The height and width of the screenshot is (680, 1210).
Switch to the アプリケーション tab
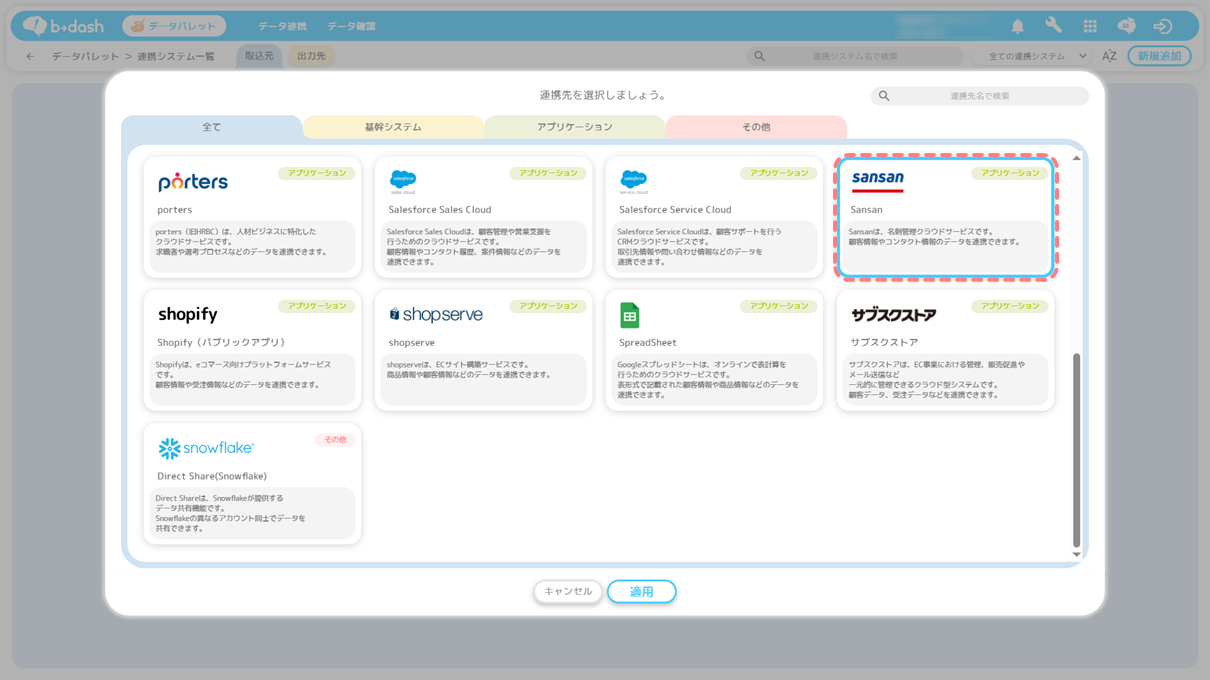click(575, 127)
